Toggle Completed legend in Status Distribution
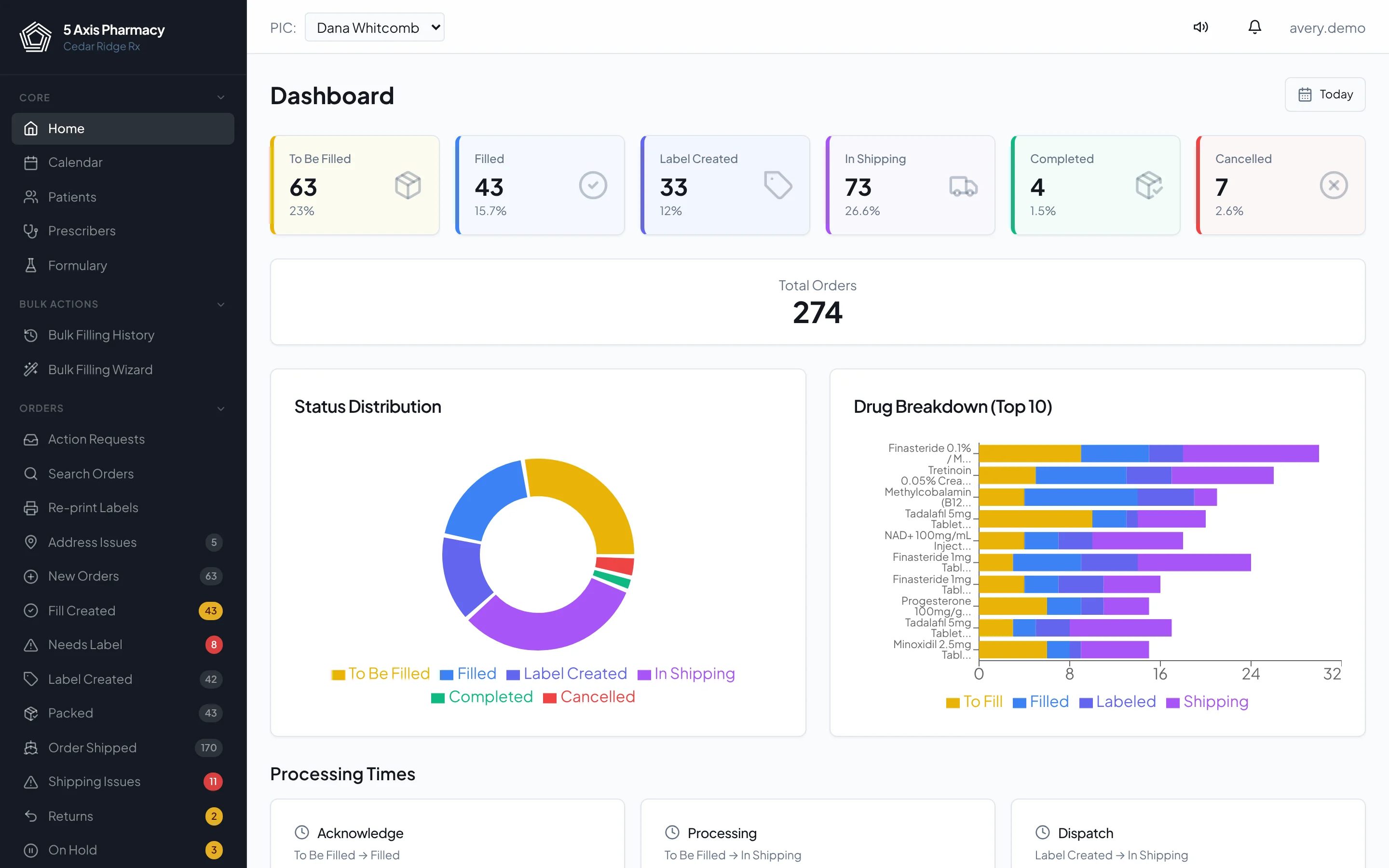The image size is (1389, 868). (482, 697)
